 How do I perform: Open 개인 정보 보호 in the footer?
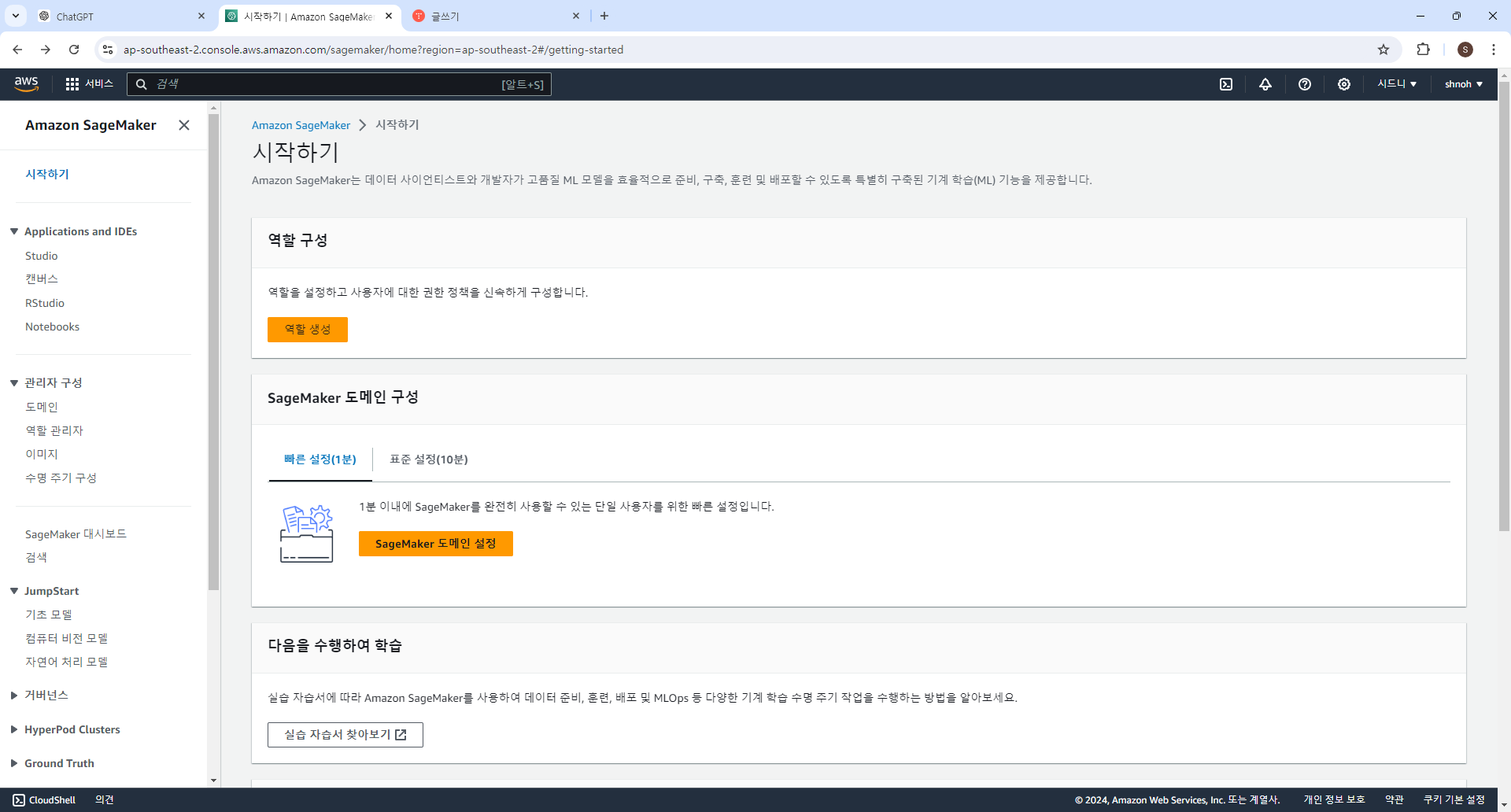click(1334, 800)
